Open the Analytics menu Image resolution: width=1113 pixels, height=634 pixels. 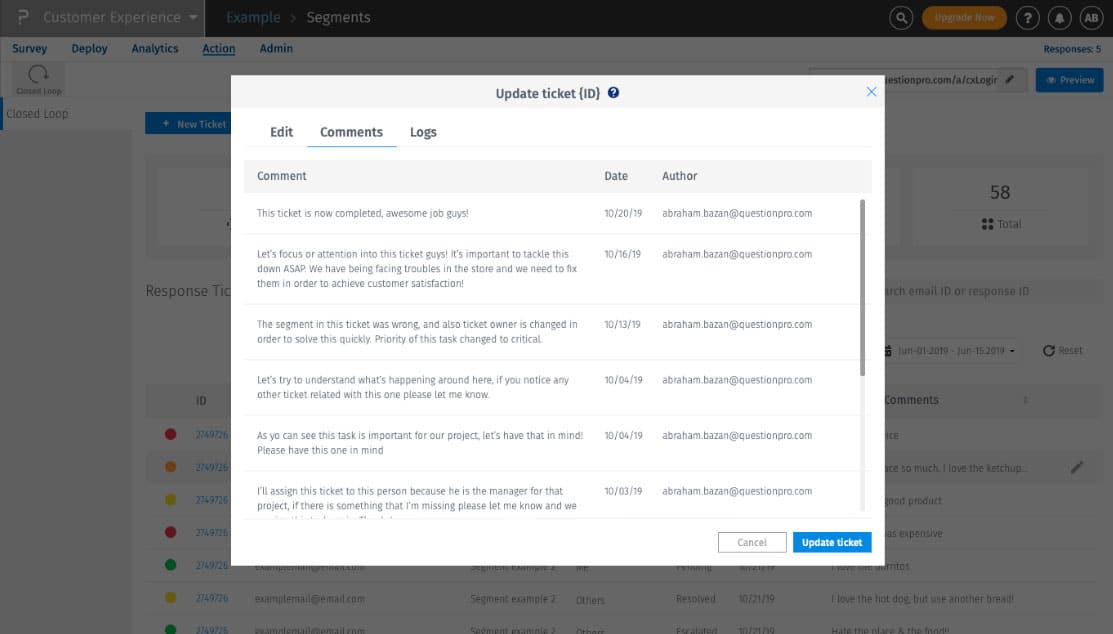click(x=155, y=48)
